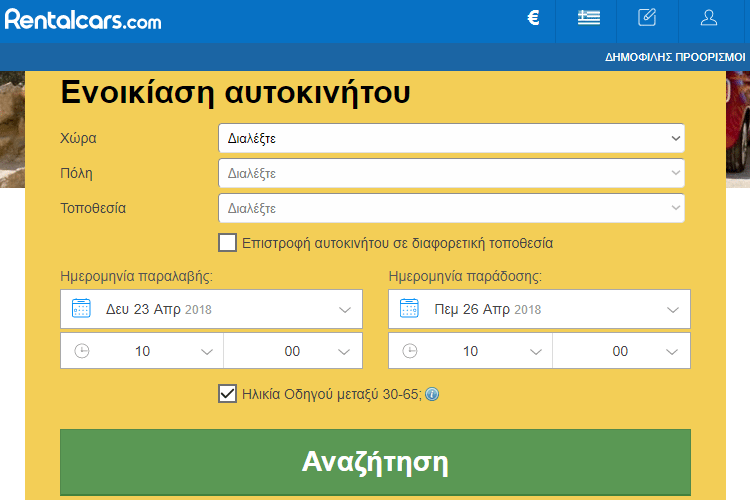Image resolution: width=750 pixels, height=500 pixels.
Task: Click the drop-off date calendar icon
Action: [409, 308]
